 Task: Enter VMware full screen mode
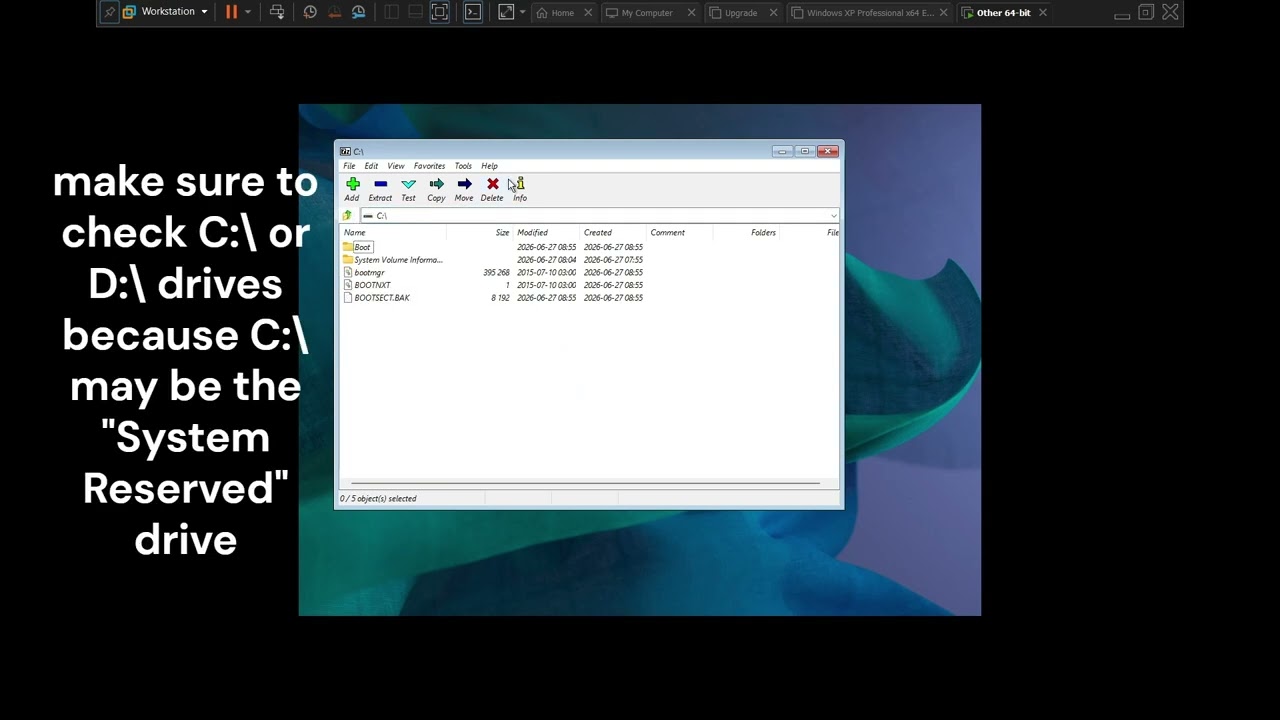pos(439,12)
